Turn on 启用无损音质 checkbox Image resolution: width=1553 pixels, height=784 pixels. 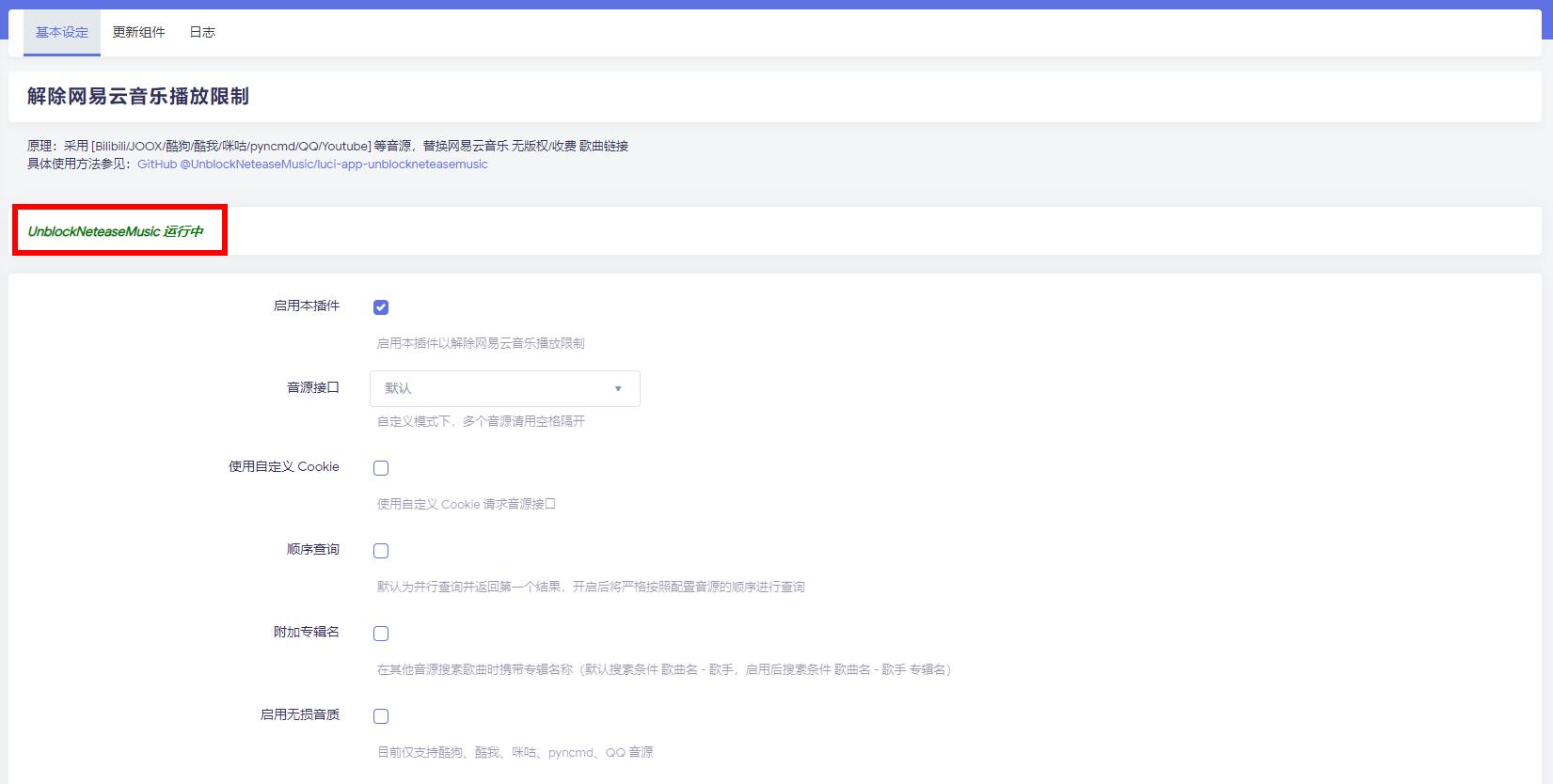click(381, 716)
